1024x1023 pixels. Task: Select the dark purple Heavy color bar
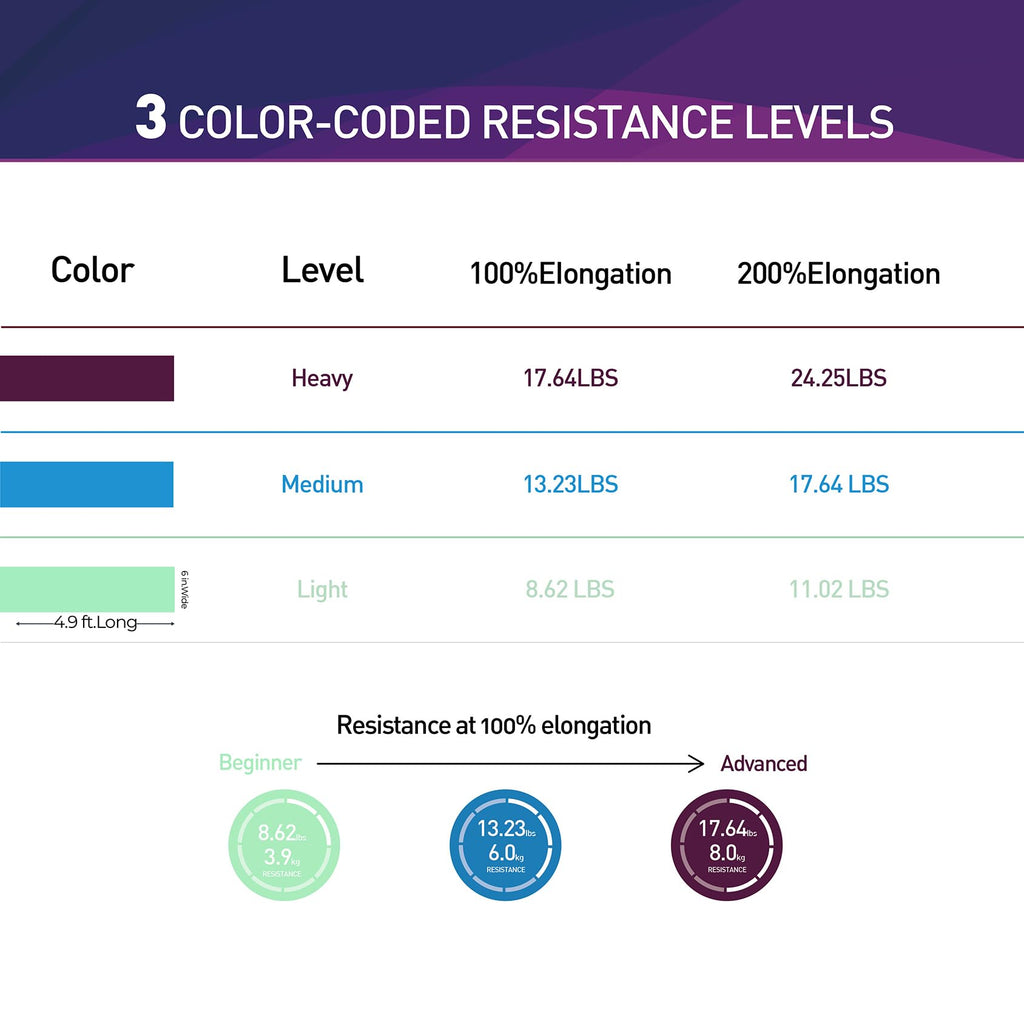click(x=87, y=378)
